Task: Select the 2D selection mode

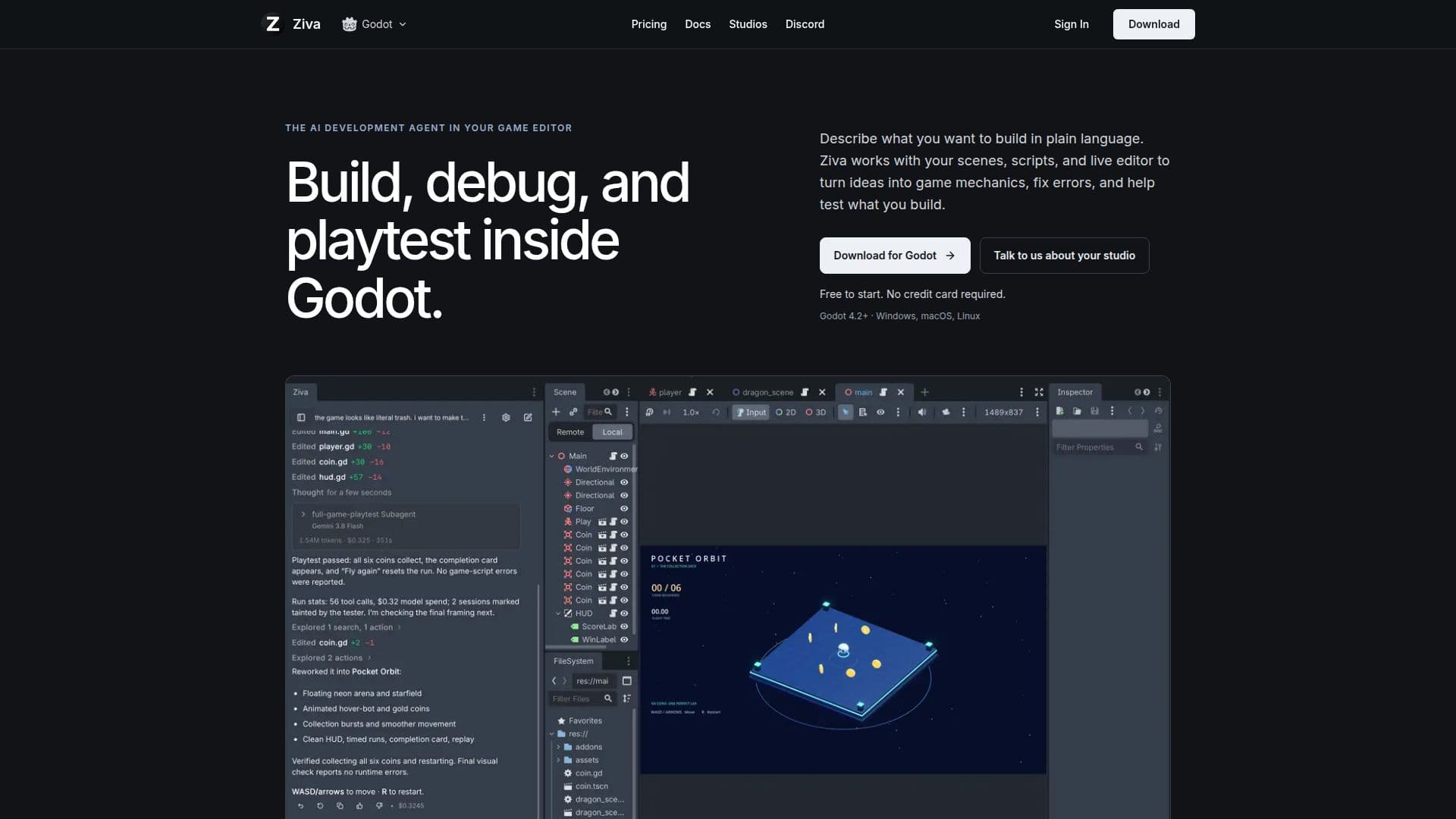Action: (x=786, y=412)
